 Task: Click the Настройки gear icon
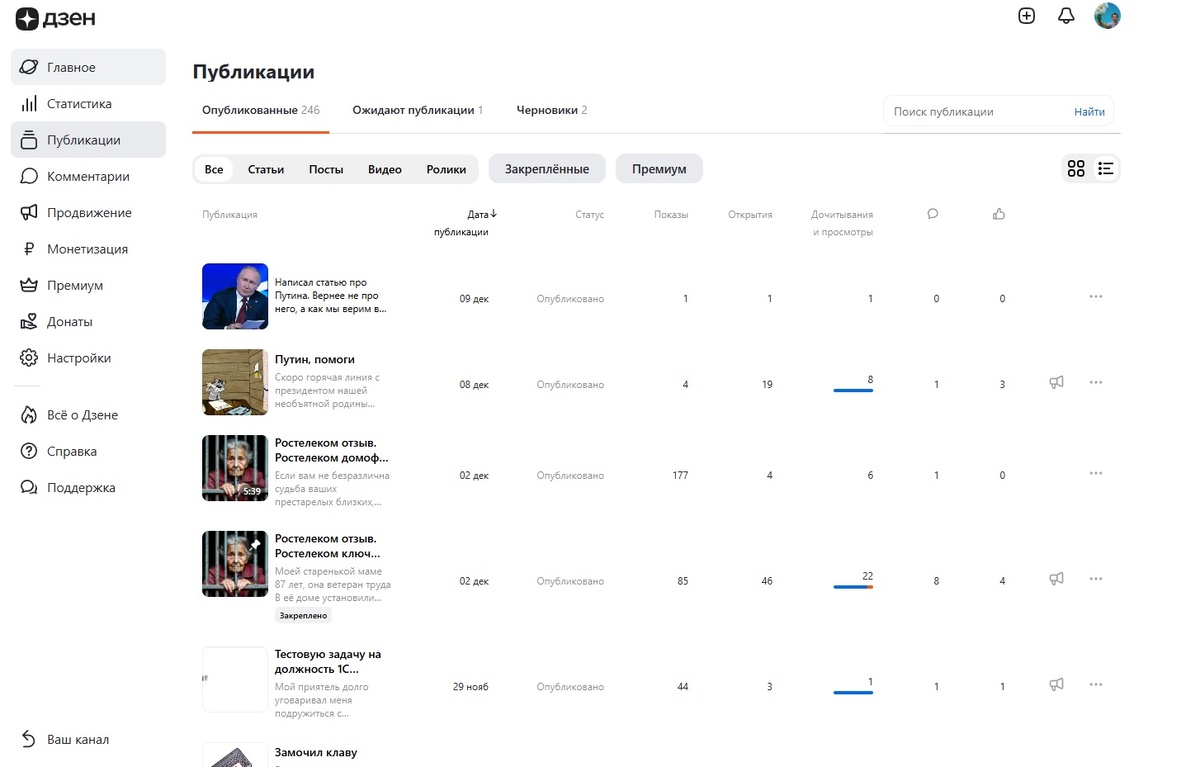(29, 358)
